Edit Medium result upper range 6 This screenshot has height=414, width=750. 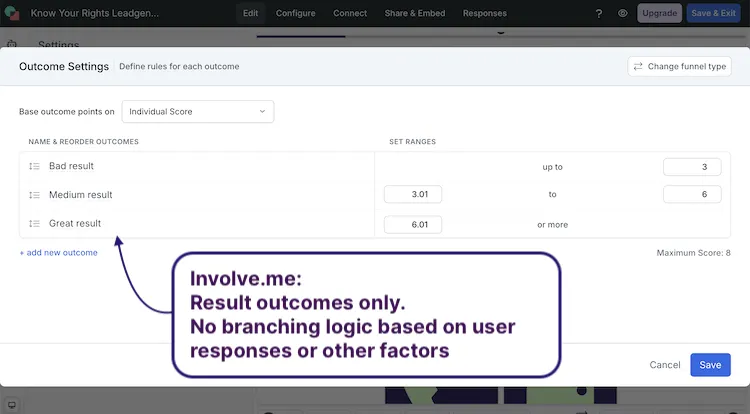(x=692, y=194)
